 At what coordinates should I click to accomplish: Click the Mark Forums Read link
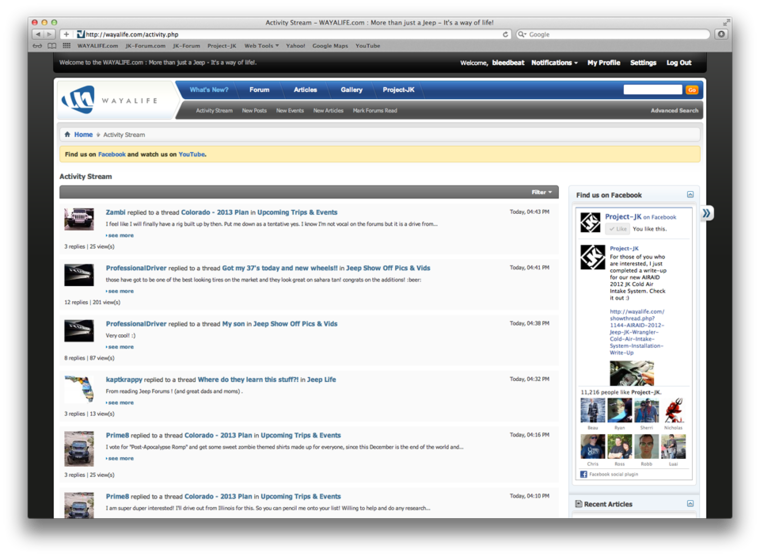coord(375,111)
